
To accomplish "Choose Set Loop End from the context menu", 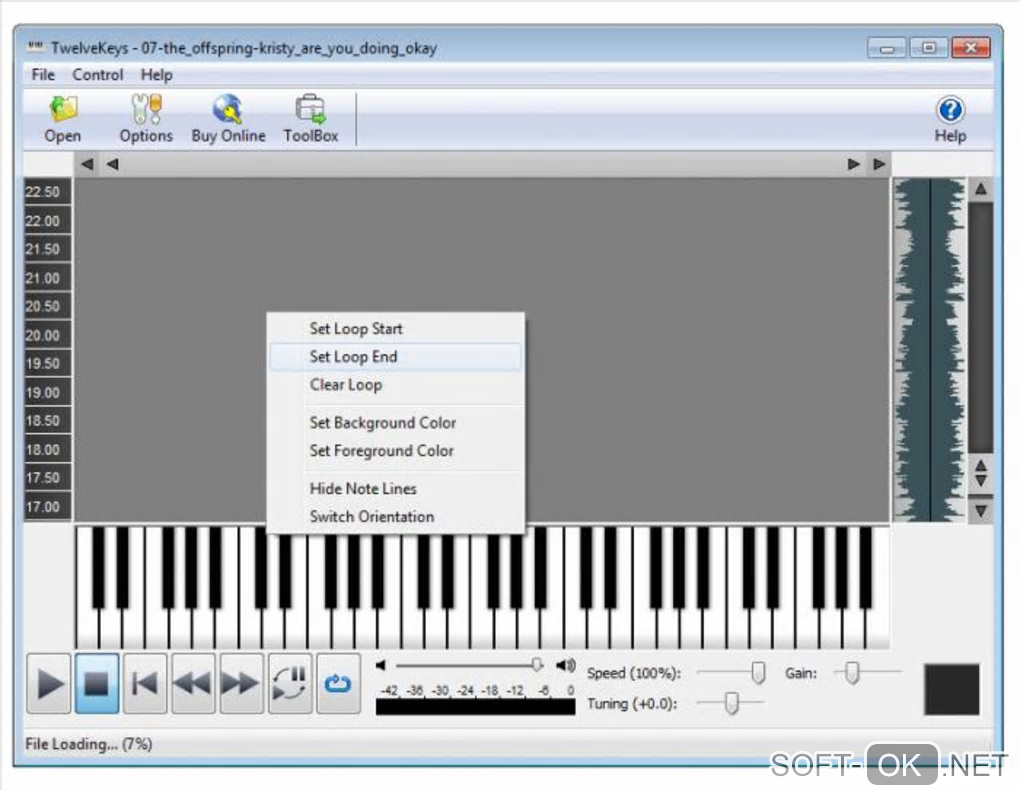I will 396,357.
